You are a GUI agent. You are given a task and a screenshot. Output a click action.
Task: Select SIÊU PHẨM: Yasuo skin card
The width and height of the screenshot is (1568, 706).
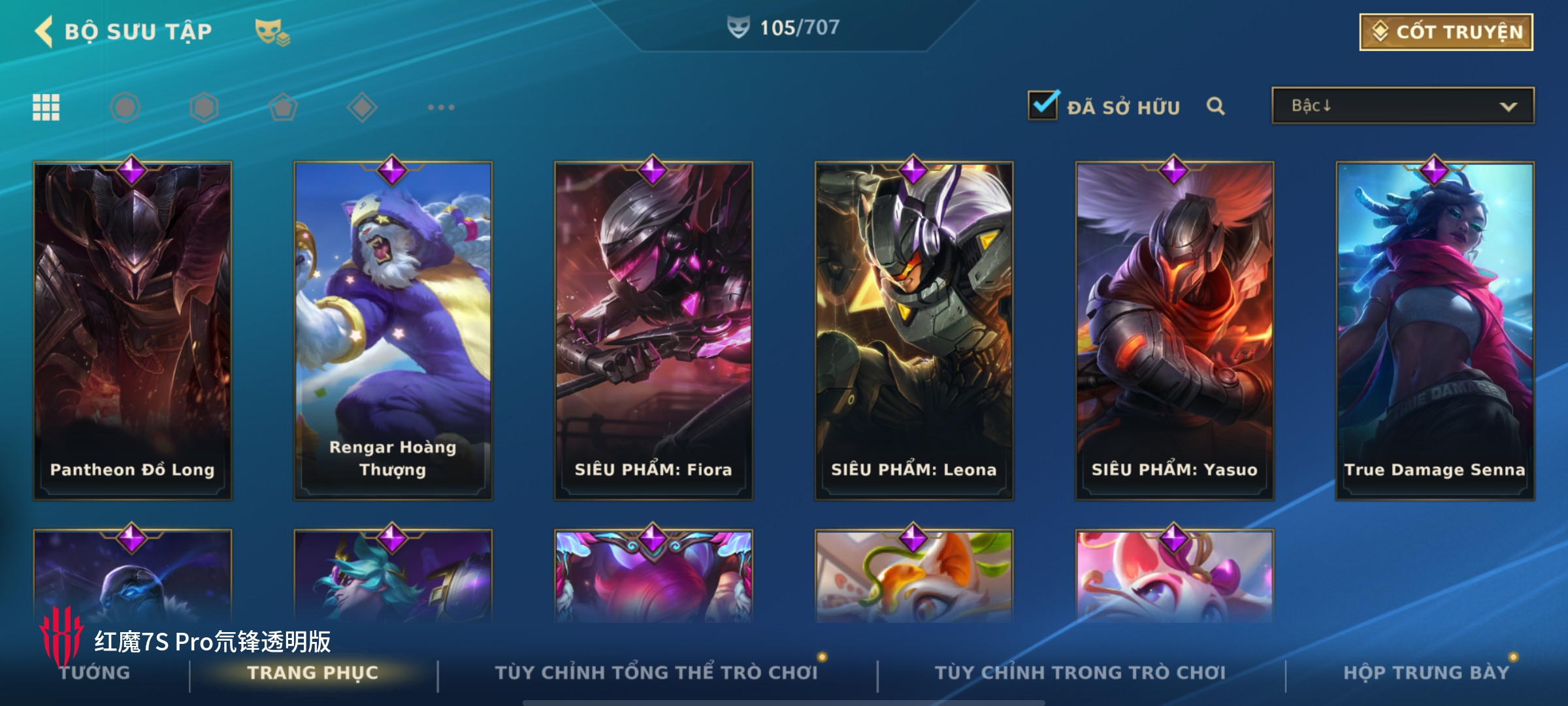point(1175,330)
